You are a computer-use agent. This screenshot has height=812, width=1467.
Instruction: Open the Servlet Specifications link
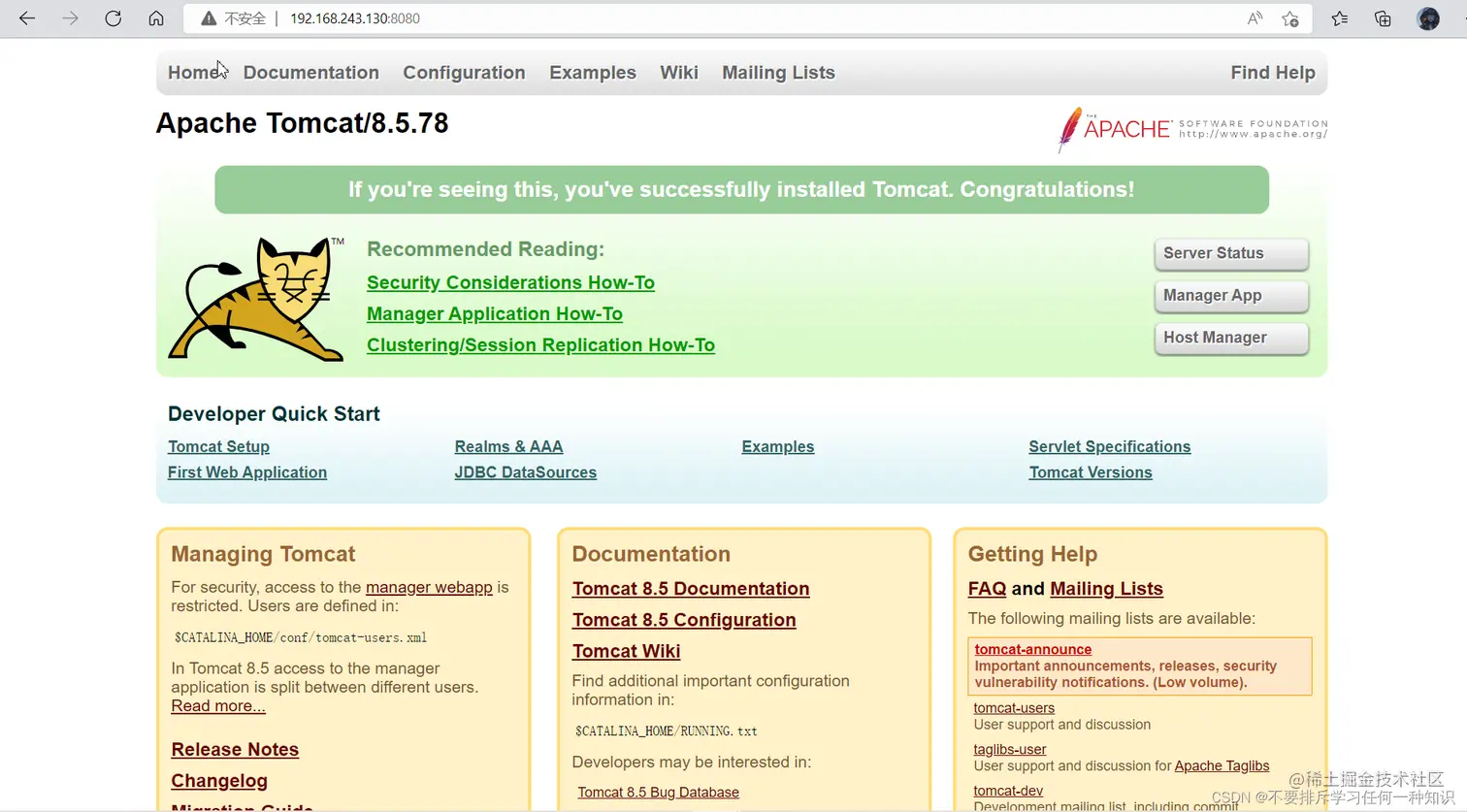coord(1110,446)
